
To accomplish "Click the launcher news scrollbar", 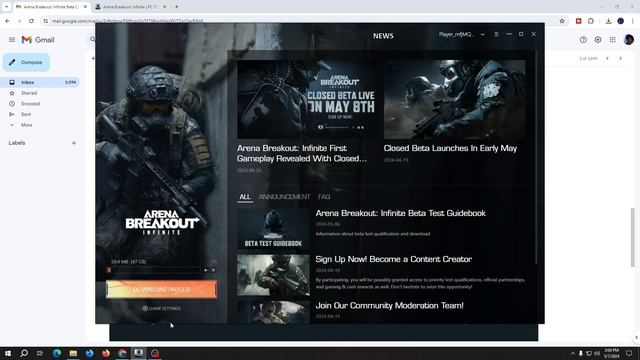I will tap(536, 157).
